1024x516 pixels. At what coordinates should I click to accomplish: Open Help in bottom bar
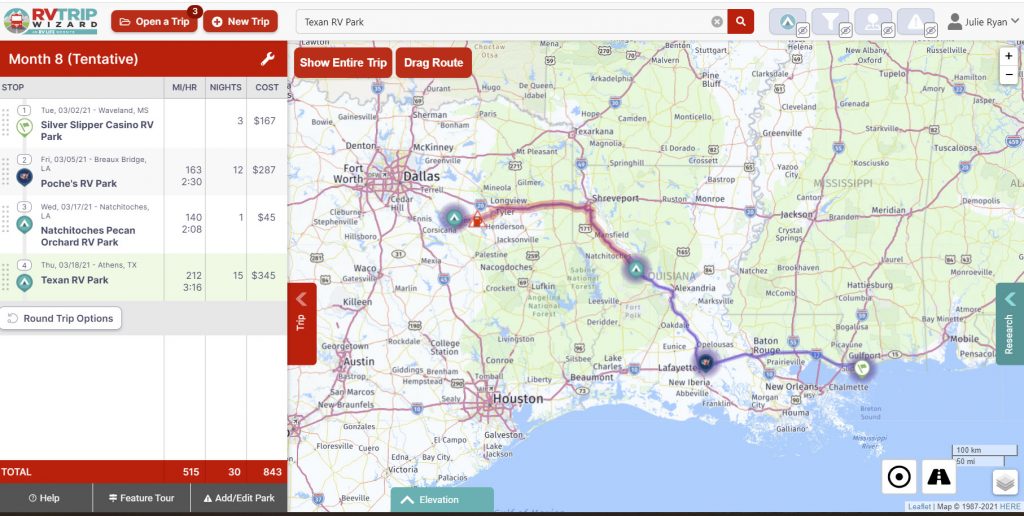point(44,498)
